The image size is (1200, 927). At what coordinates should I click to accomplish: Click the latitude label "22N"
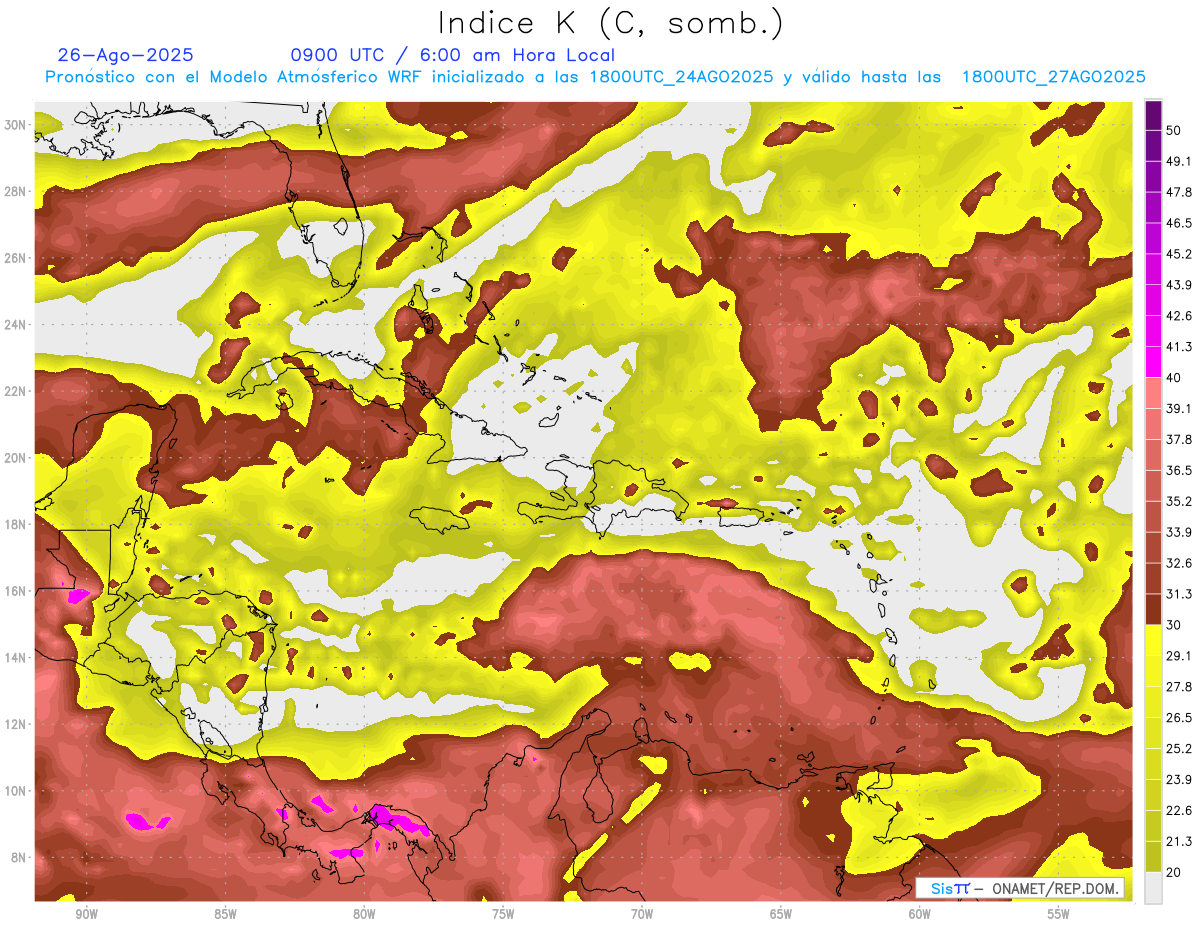click(15, 391)
